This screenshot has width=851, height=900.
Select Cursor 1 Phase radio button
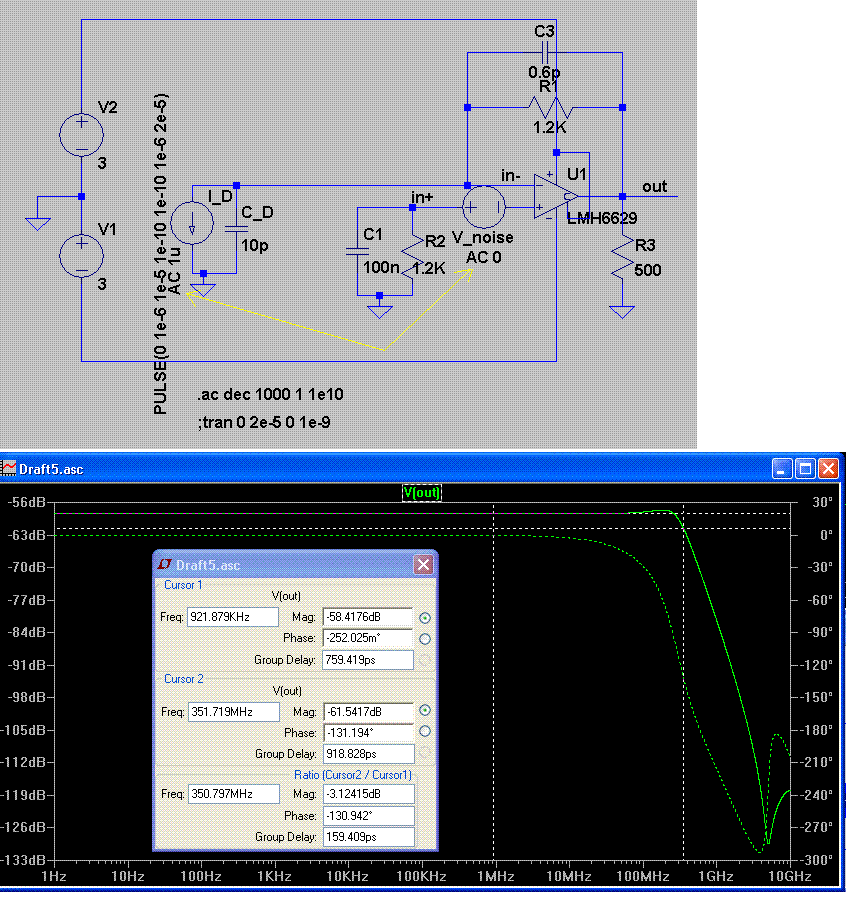pyautogui.click(x=425, y=639)
